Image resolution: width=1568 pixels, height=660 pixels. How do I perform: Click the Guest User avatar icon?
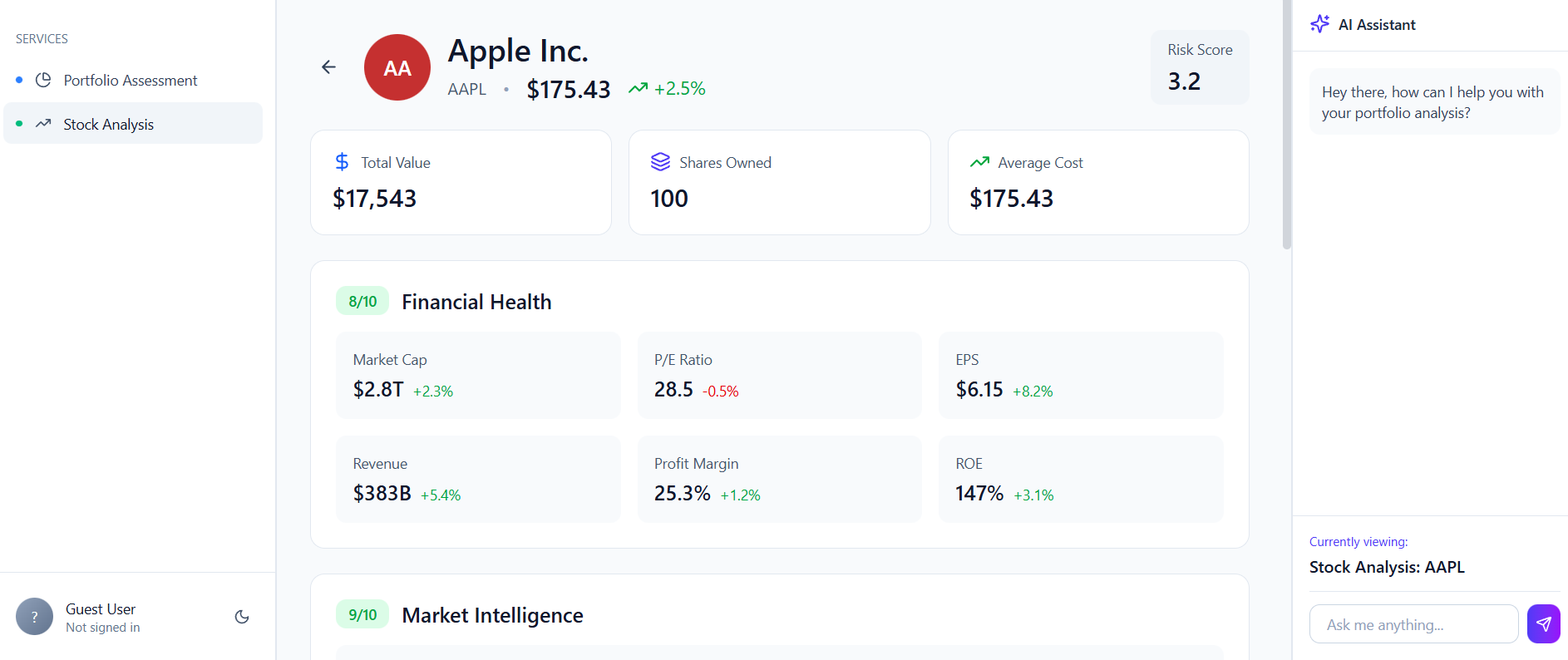click(x=34, y=617)
